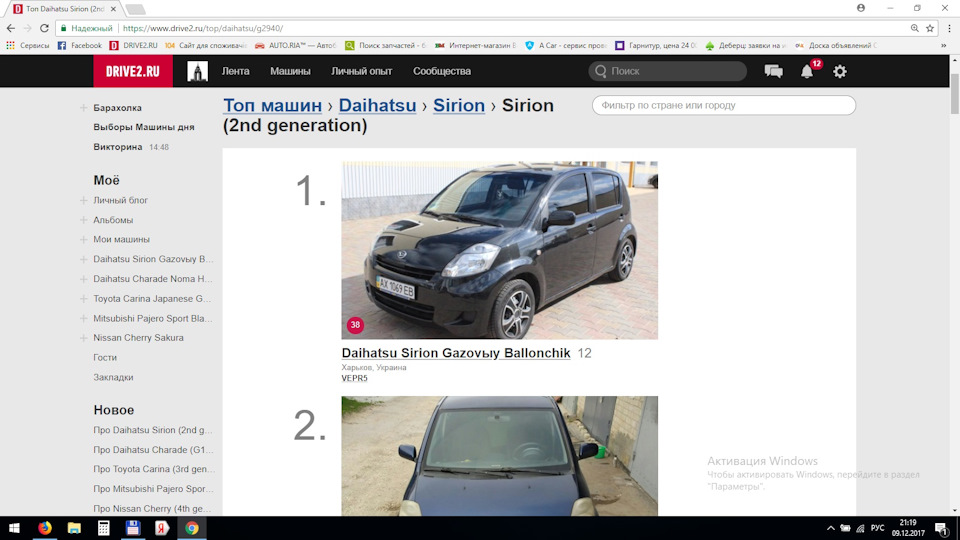
Task: Open the Машины menu item
Action: 290,71
